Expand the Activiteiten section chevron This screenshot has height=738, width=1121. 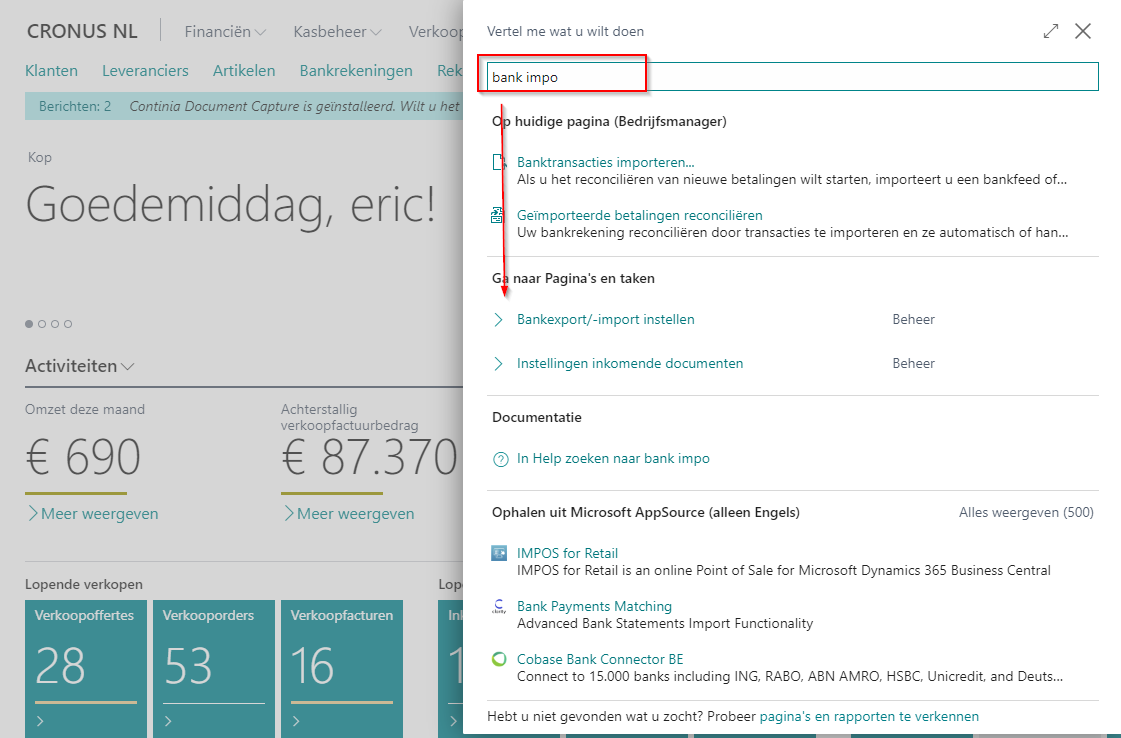[x=128, y=367]
